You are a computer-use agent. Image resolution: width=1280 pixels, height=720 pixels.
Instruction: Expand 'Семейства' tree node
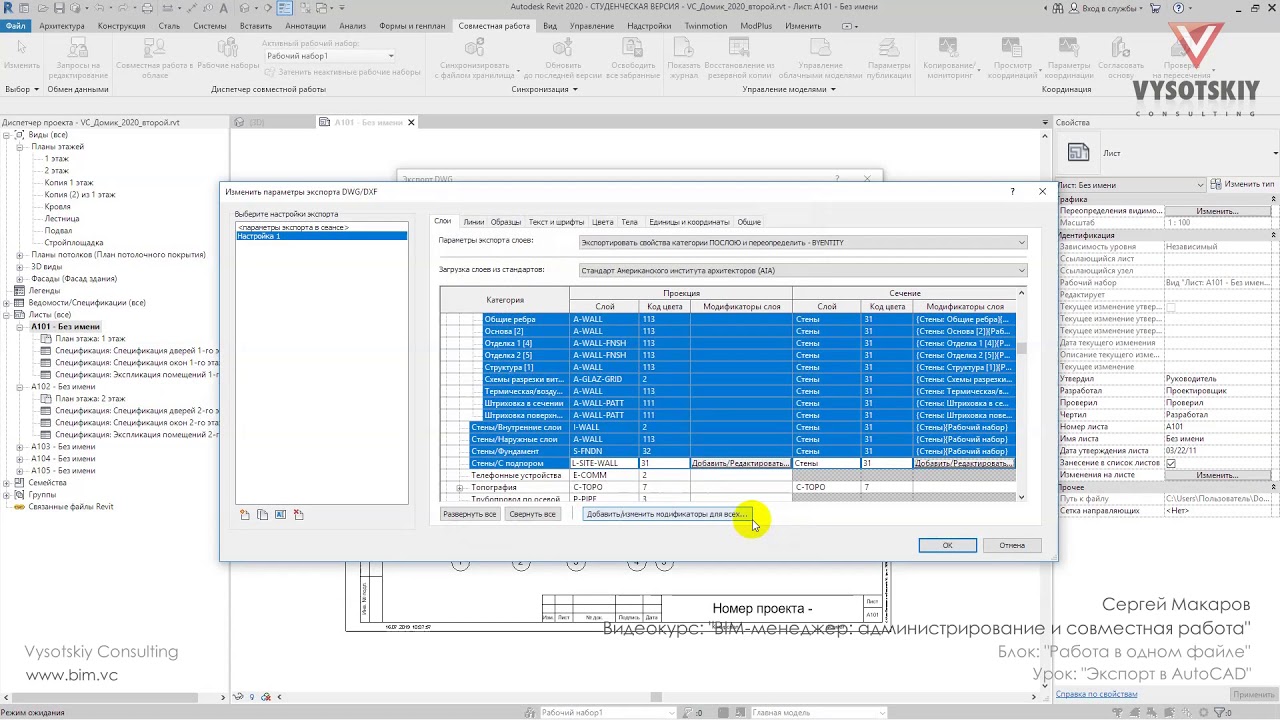pyautogui.click(x=7, y=483)
